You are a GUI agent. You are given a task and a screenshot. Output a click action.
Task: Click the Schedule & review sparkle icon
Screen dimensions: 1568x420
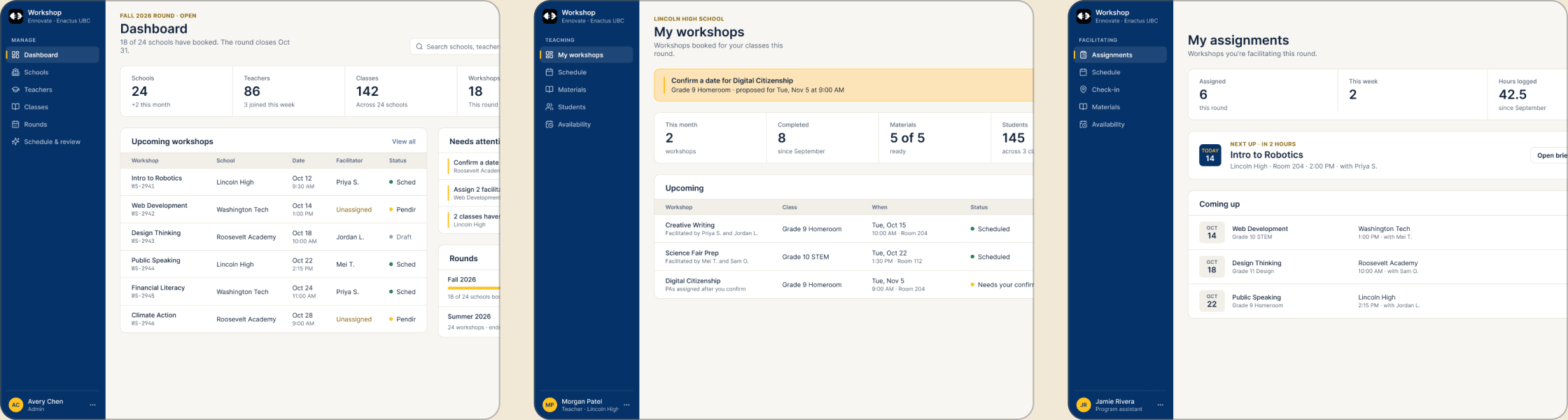pyautogui.click(x=15, y=141)
